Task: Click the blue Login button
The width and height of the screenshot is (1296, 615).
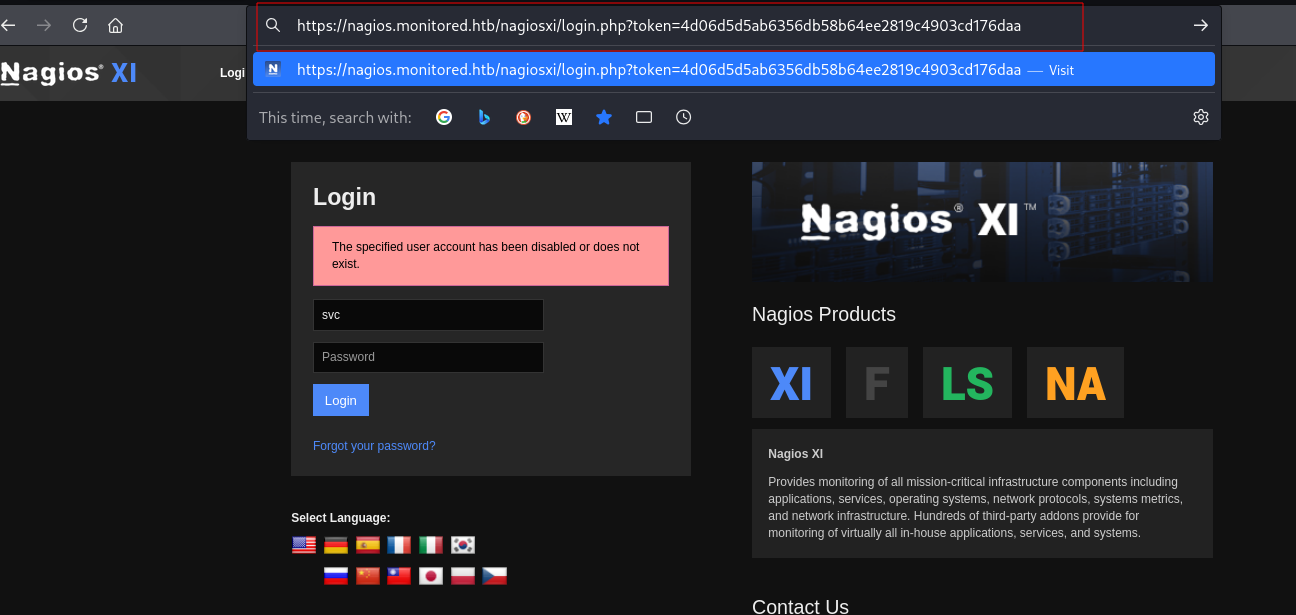Action: (x=341, y=400)
